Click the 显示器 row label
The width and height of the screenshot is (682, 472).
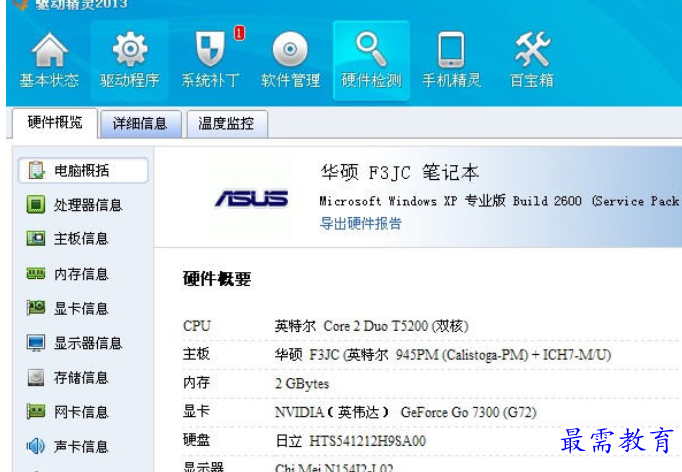[x=204, y=467]
